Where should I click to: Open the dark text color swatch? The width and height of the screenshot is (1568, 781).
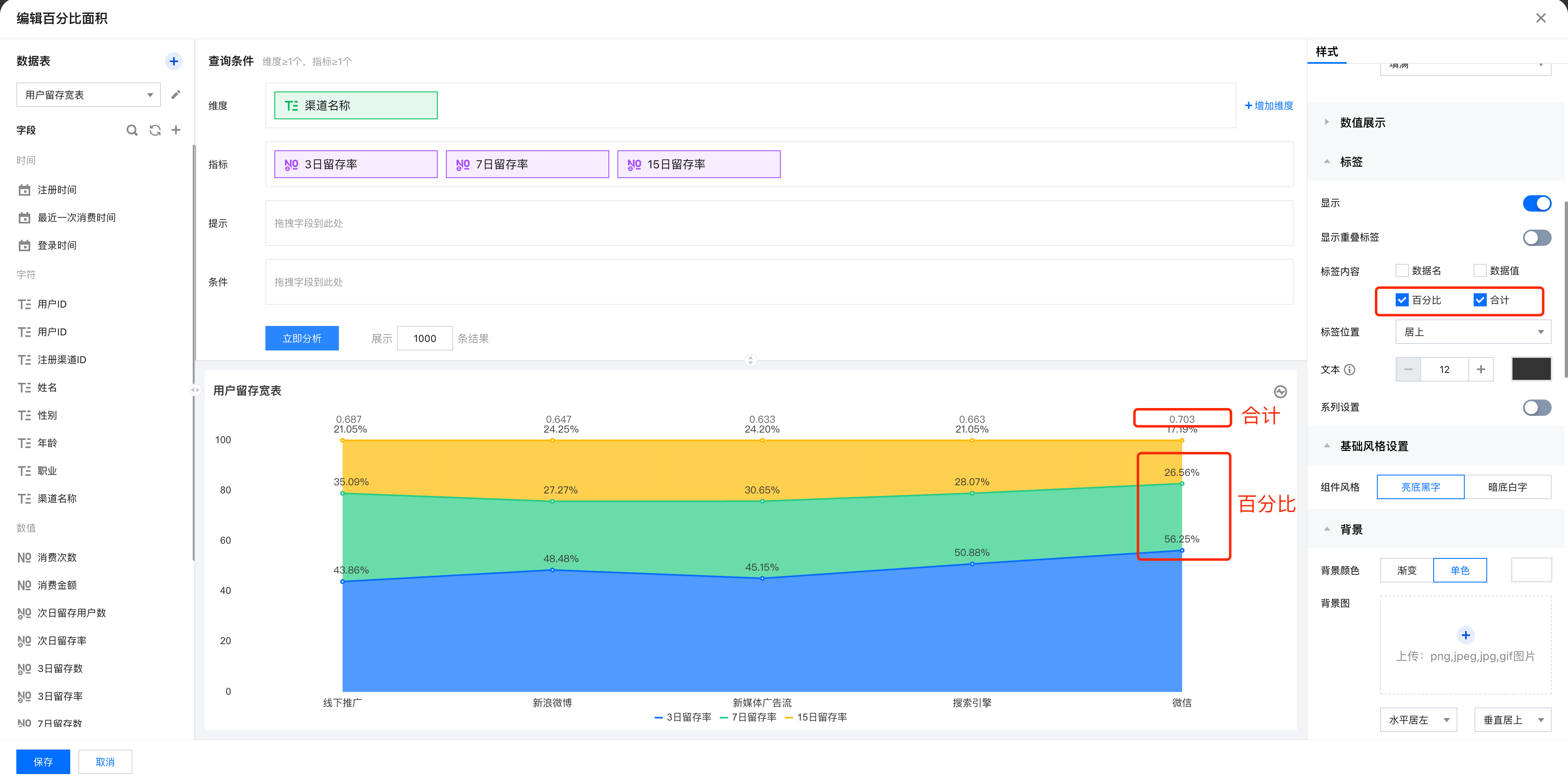pos(1531,370)
